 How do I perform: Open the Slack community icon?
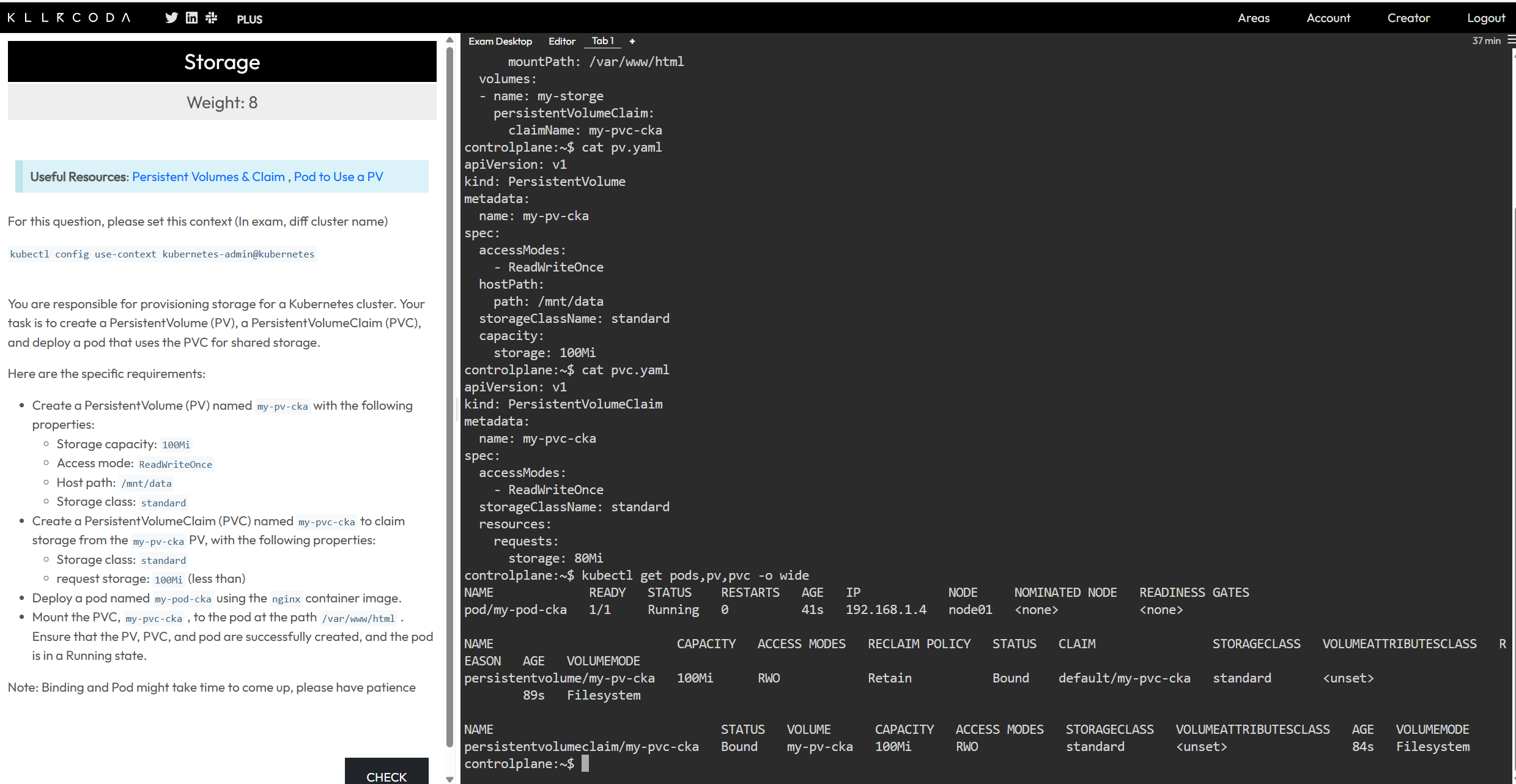pos(212,18)
